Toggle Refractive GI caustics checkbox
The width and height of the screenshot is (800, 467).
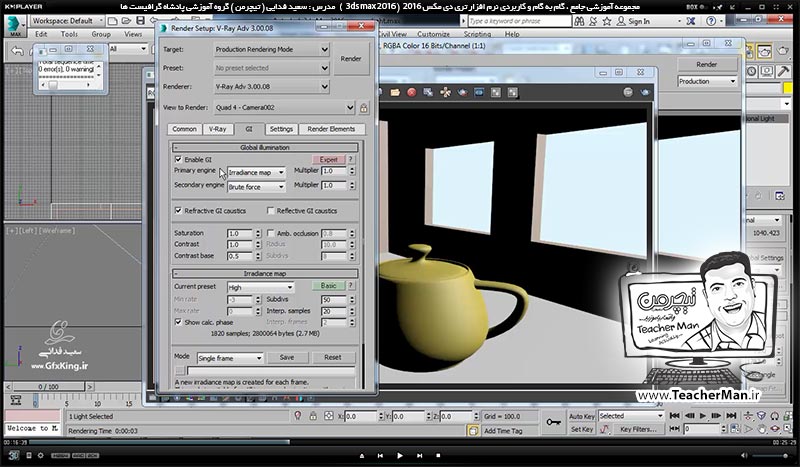pos(178,210)
